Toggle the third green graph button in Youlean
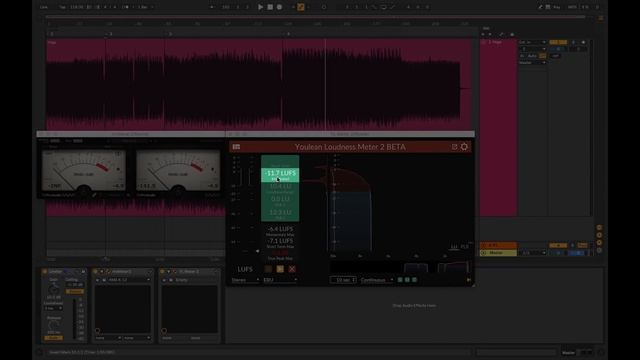Viewport: 640px width, 360px height. pyautogui.click(x=414, y=280)
